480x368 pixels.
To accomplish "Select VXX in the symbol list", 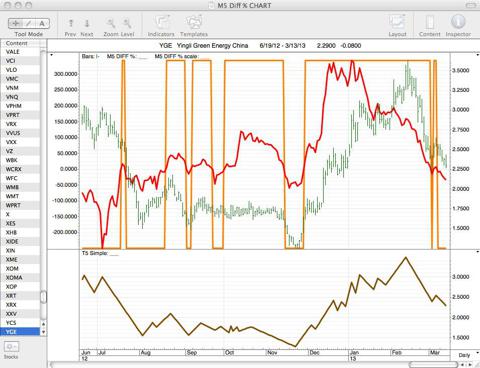I will (20, 142).
